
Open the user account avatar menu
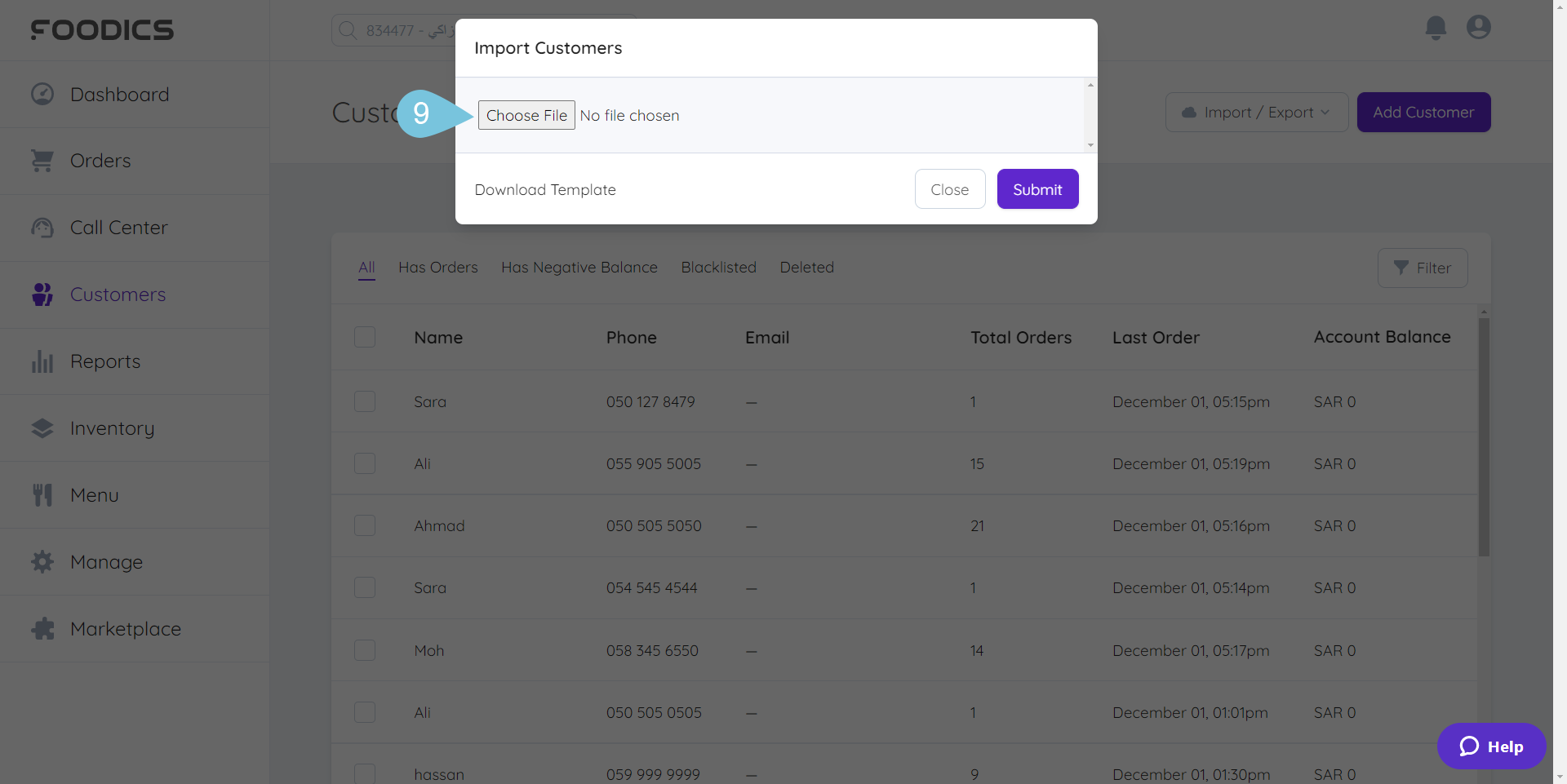[x=1479, y=27]
